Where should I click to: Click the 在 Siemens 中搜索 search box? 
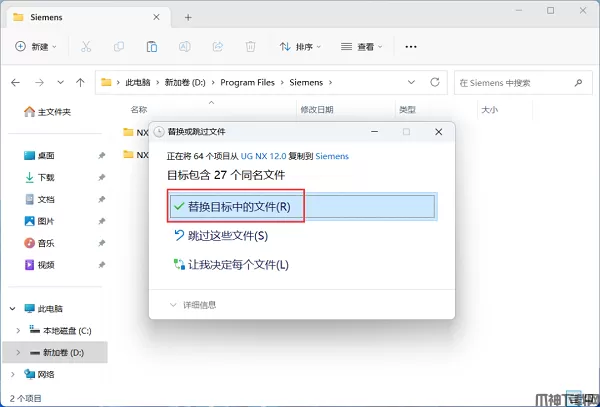click(x=523, y=83)
